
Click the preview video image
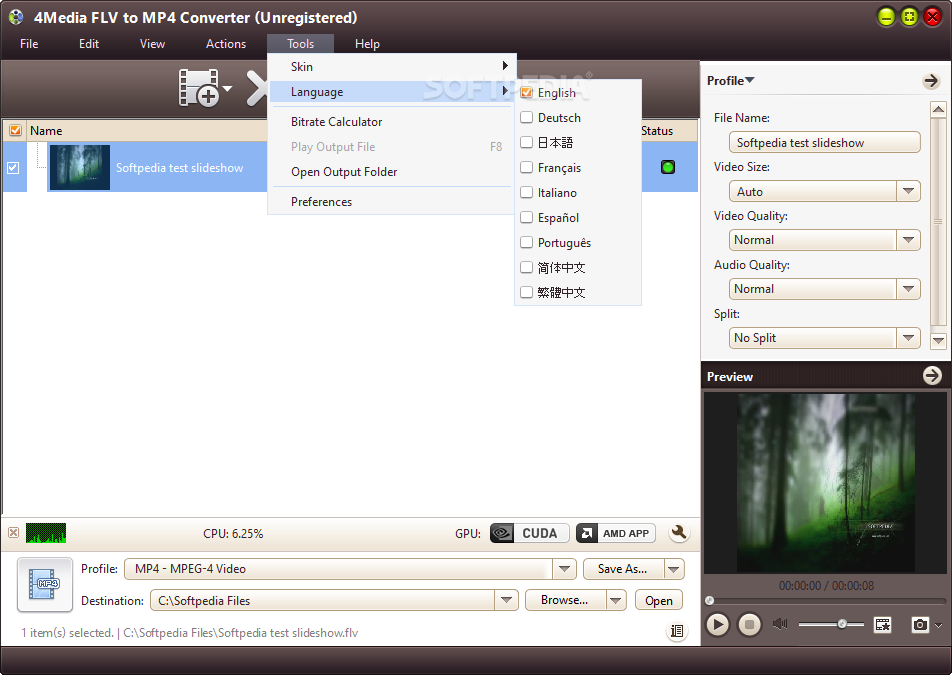click(x=826, y=483)
